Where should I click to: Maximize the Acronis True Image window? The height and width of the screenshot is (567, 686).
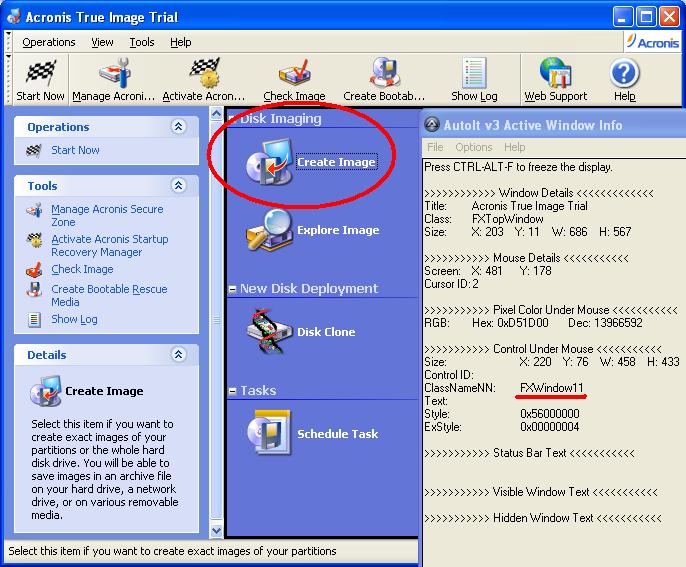coord(646,17)
